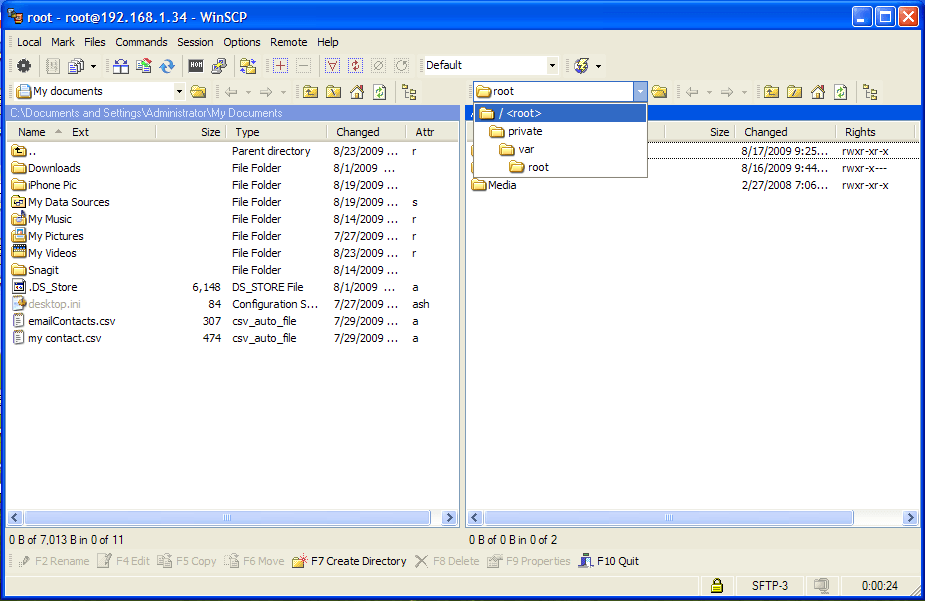
Task: Open the Files menu
Action: [94, 42]
